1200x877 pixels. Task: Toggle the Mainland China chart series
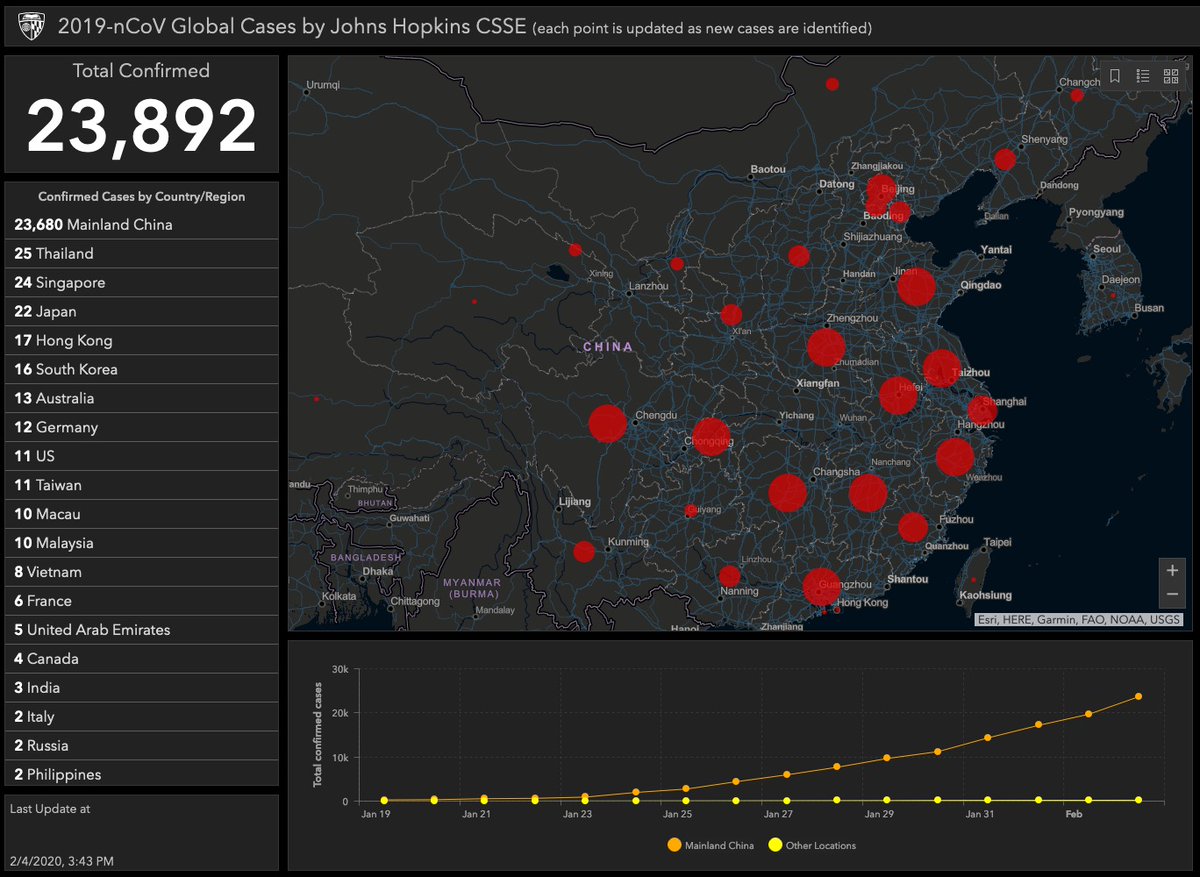click(x=710, y=844)
